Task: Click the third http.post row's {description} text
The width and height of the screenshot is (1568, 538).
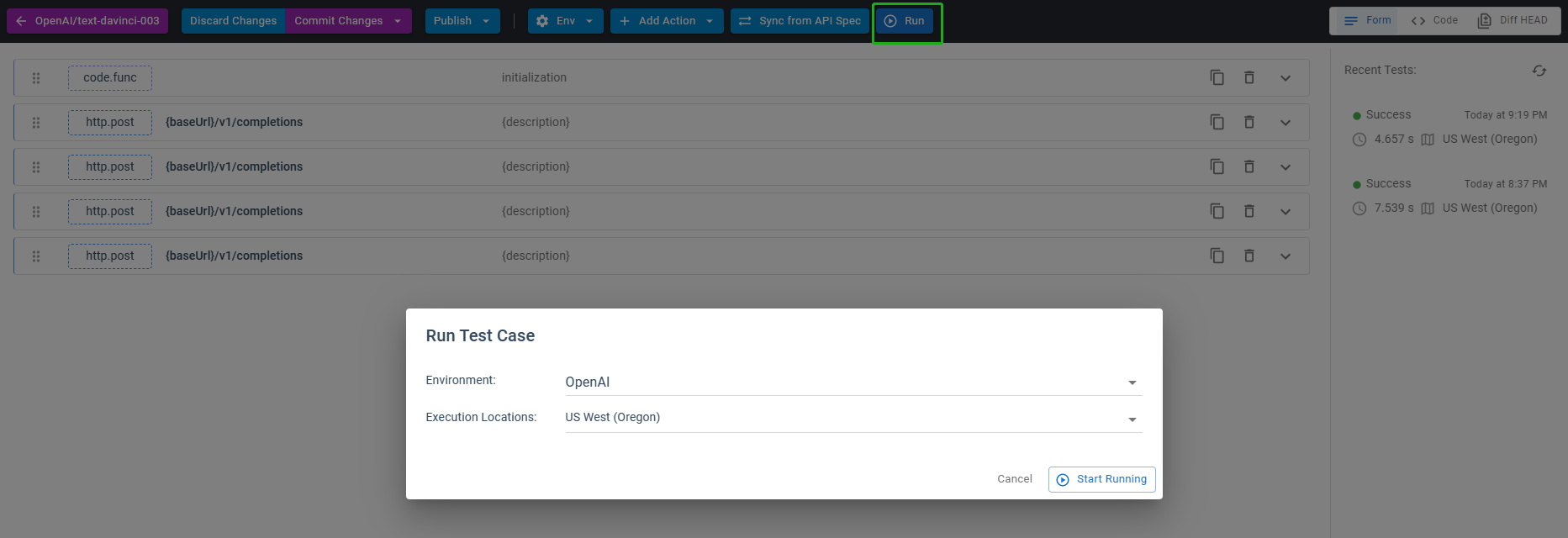Action: click(536, 211)
